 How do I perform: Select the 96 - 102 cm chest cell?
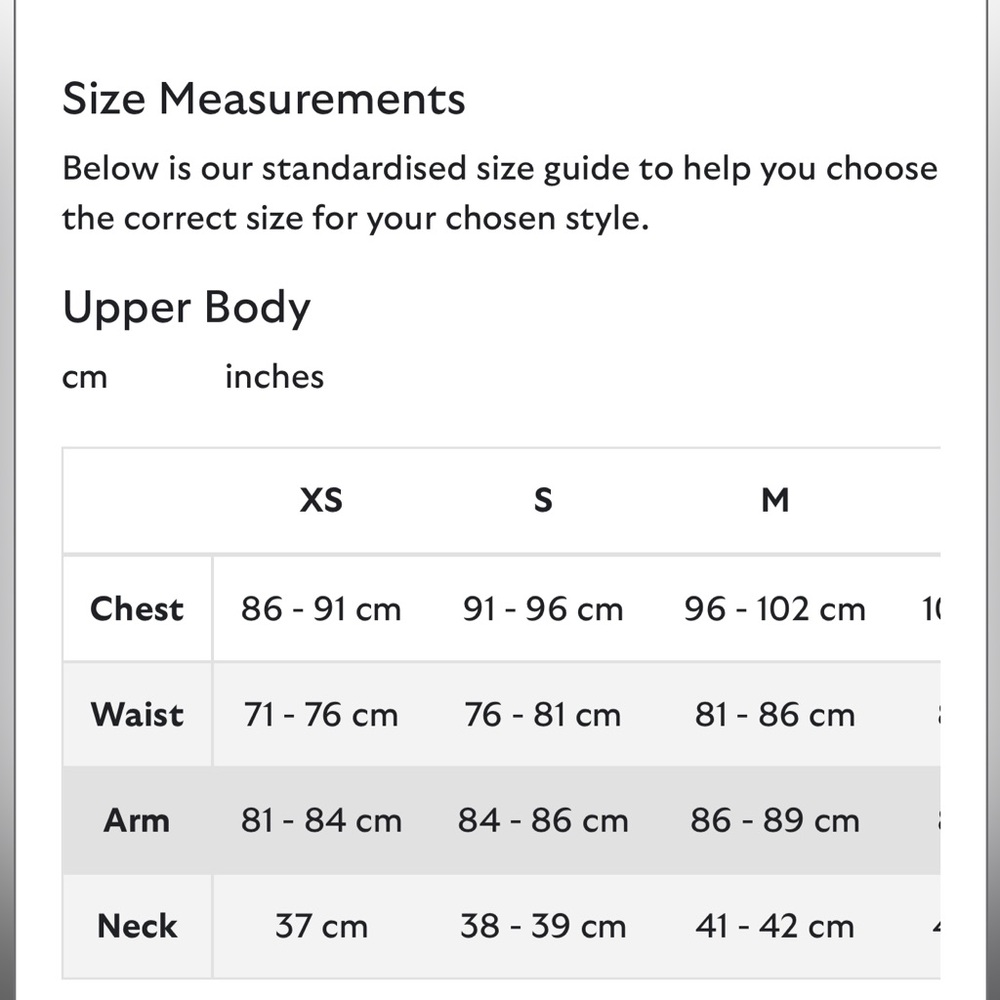point(775,608)
